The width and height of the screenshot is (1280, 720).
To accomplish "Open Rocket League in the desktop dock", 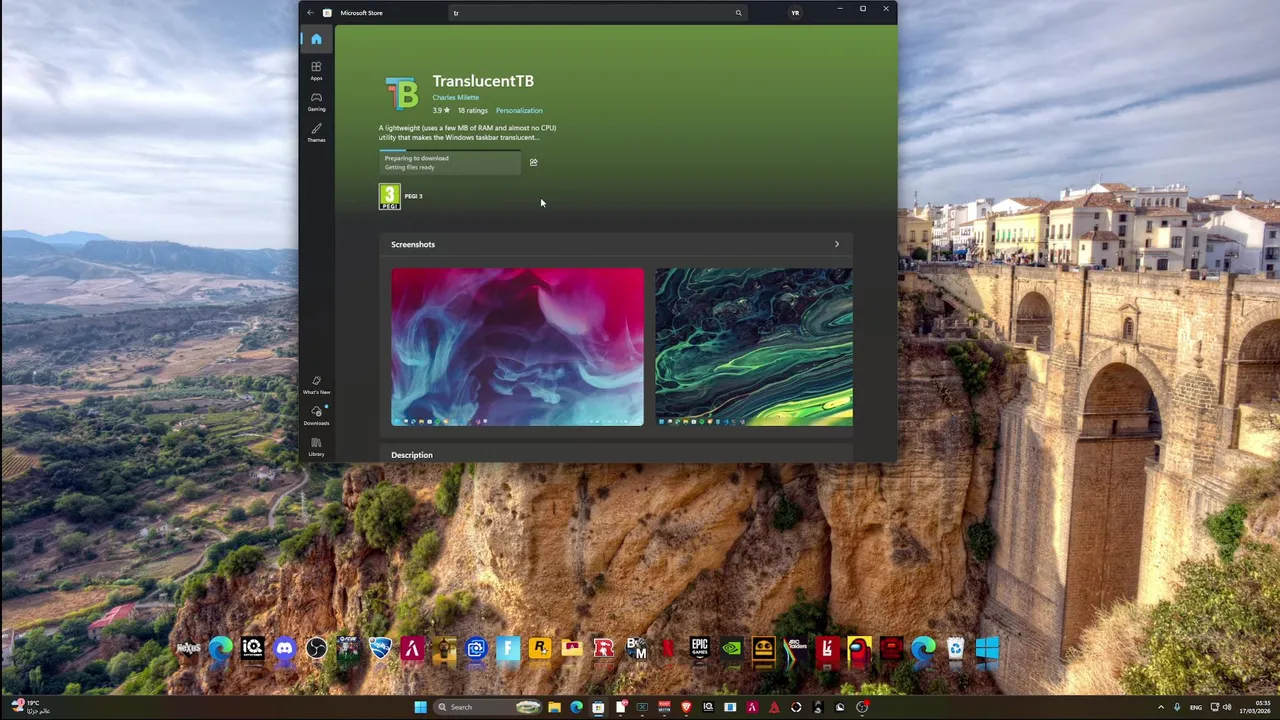I will click(380, 649).
